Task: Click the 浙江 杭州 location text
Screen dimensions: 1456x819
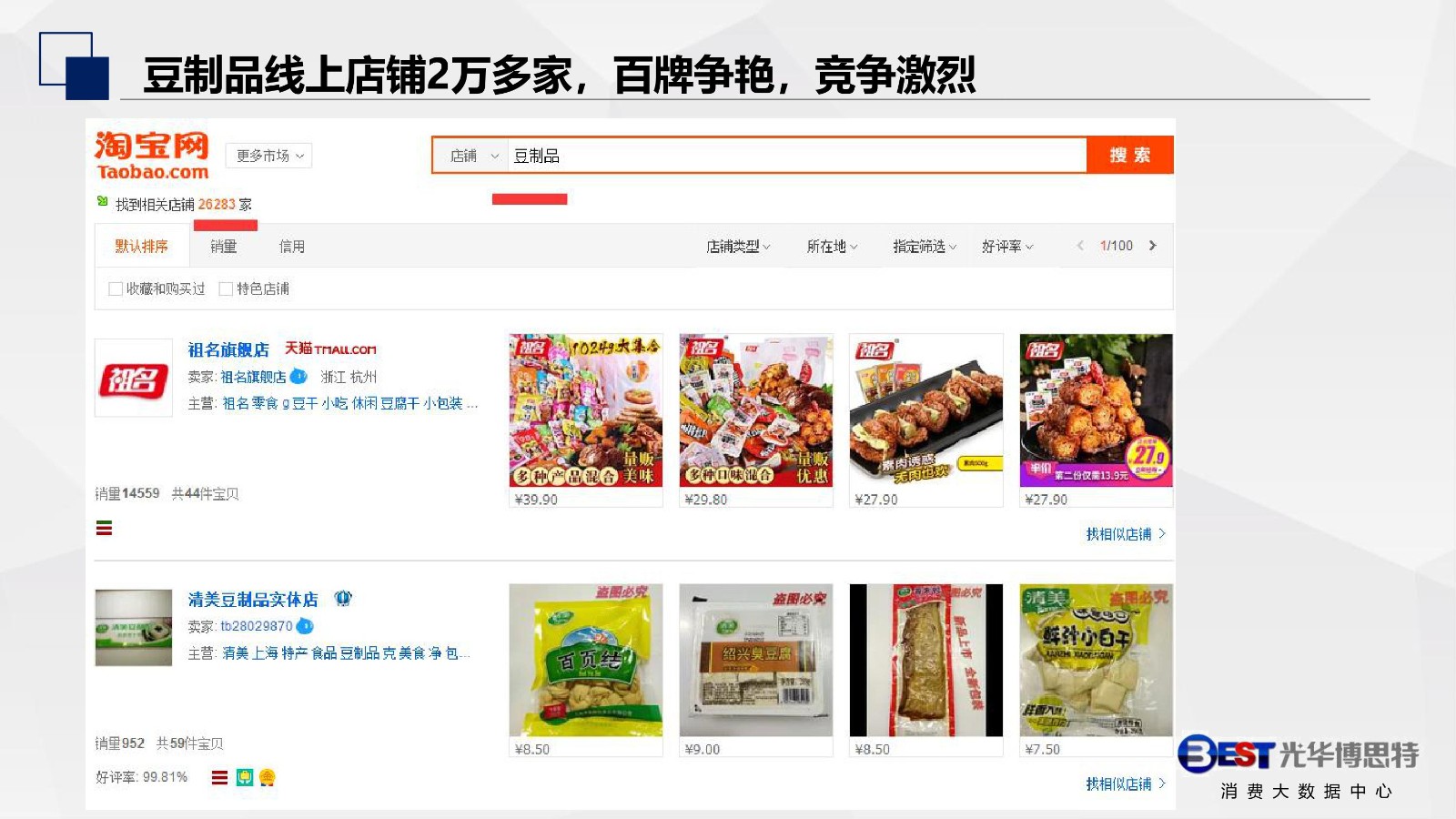Action: coord(349,377)
